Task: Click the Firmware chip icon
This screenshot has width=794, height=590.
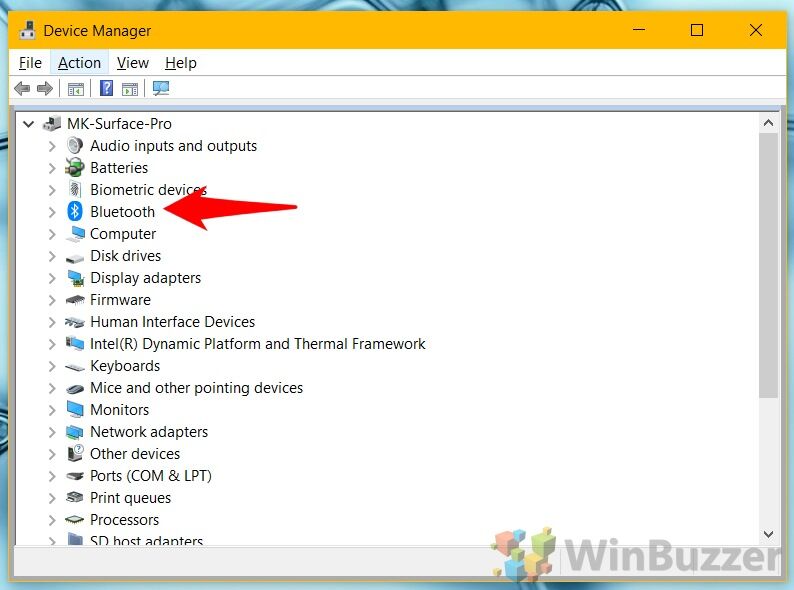Action: tap(75, 300)
